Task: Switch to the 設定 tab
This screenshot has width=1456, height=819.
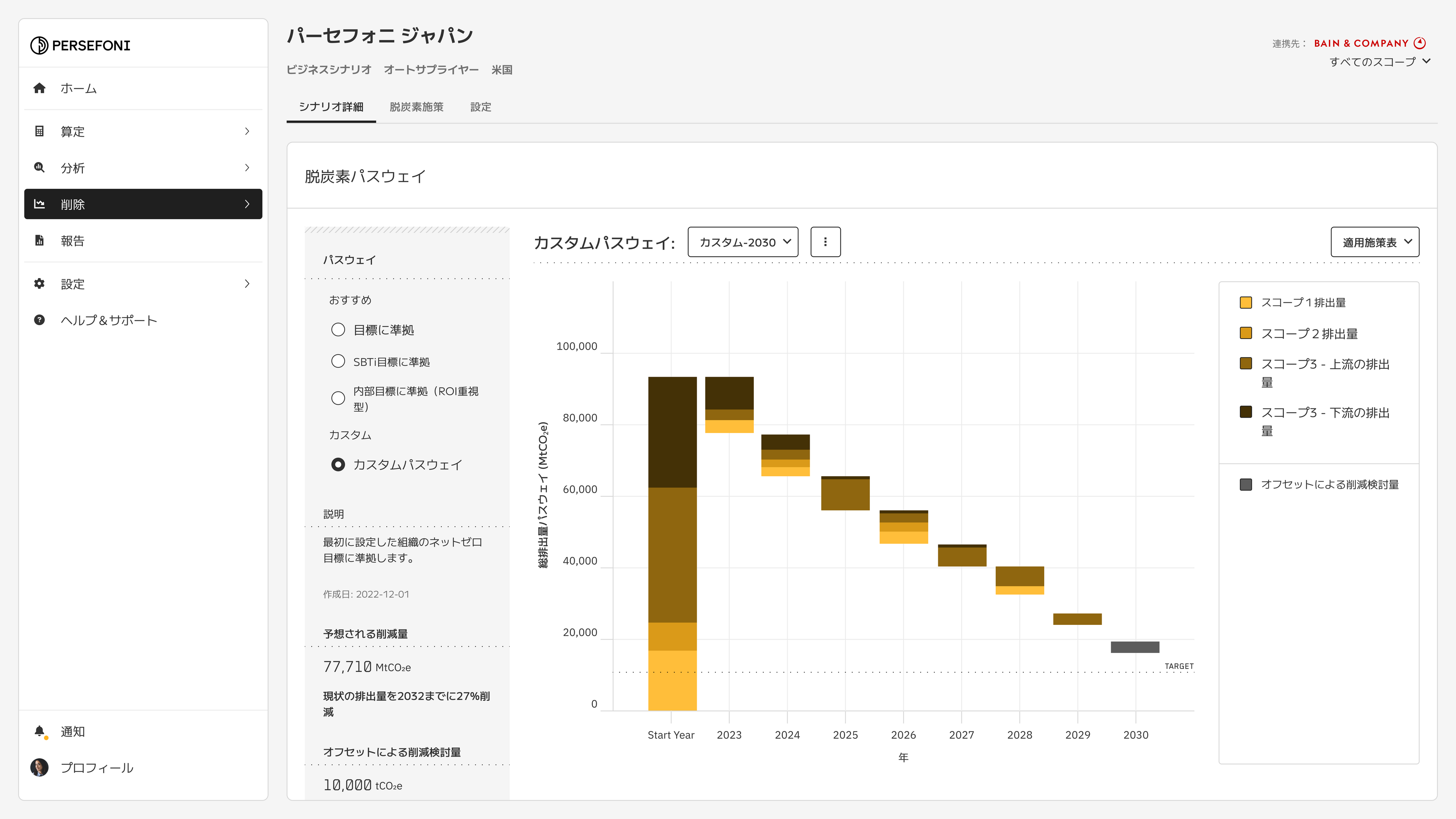Action: (x=480, y=107)
